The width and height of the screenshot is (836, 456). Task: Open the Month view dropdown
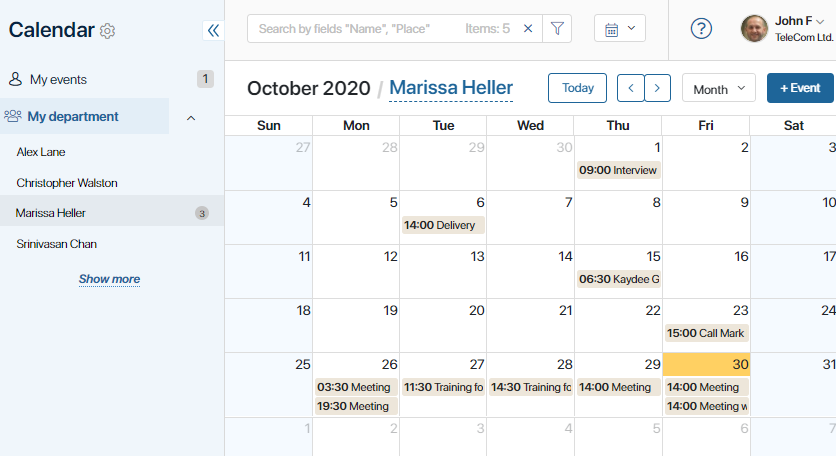point(719,89)
